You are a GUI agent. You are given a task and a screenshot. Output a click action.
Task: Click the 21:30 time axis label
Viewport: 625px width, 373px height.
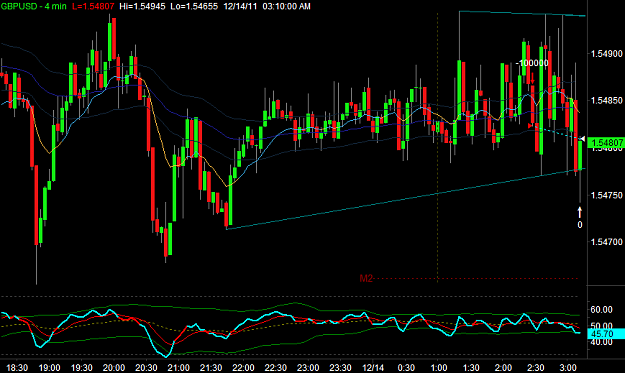point(210,367)
